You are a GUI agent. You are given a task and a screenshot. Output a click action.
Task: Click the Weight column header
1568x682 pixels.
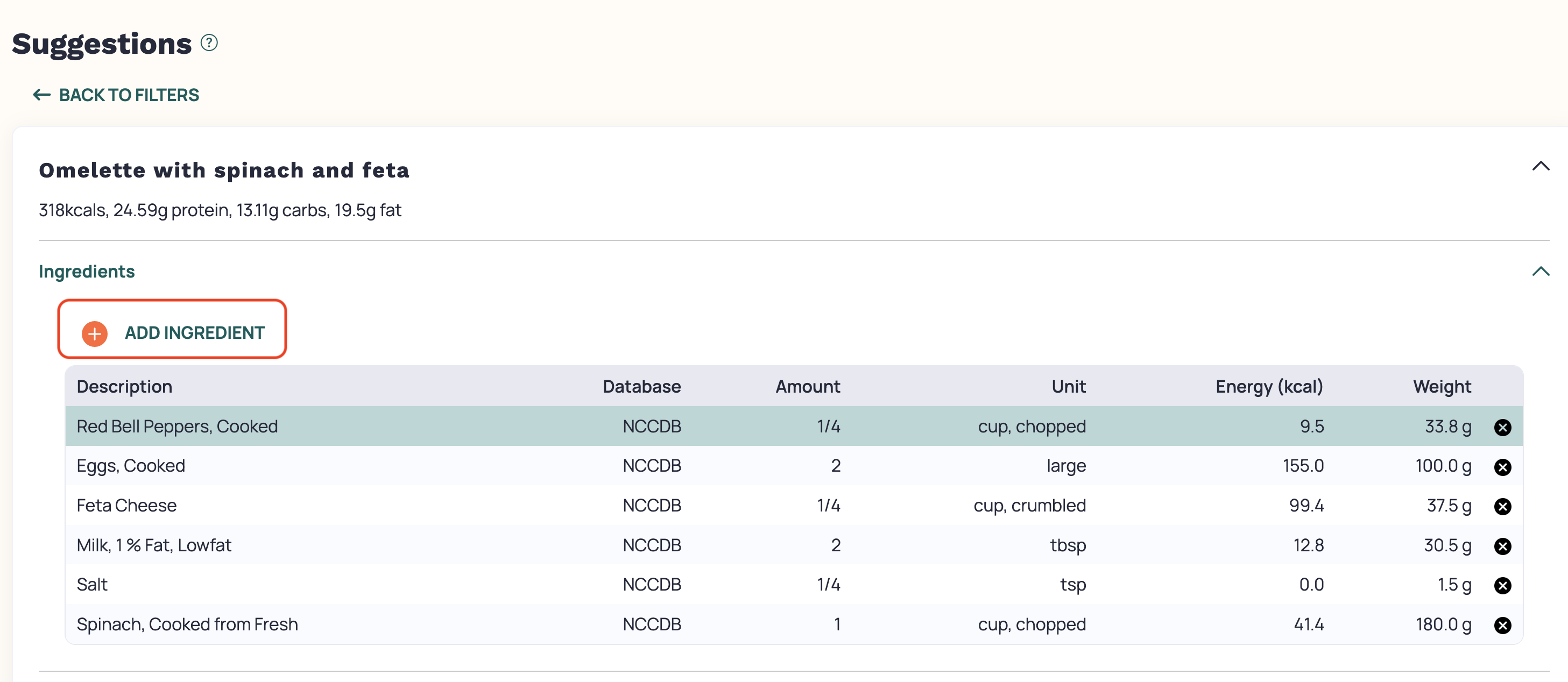coord(1442,386)
